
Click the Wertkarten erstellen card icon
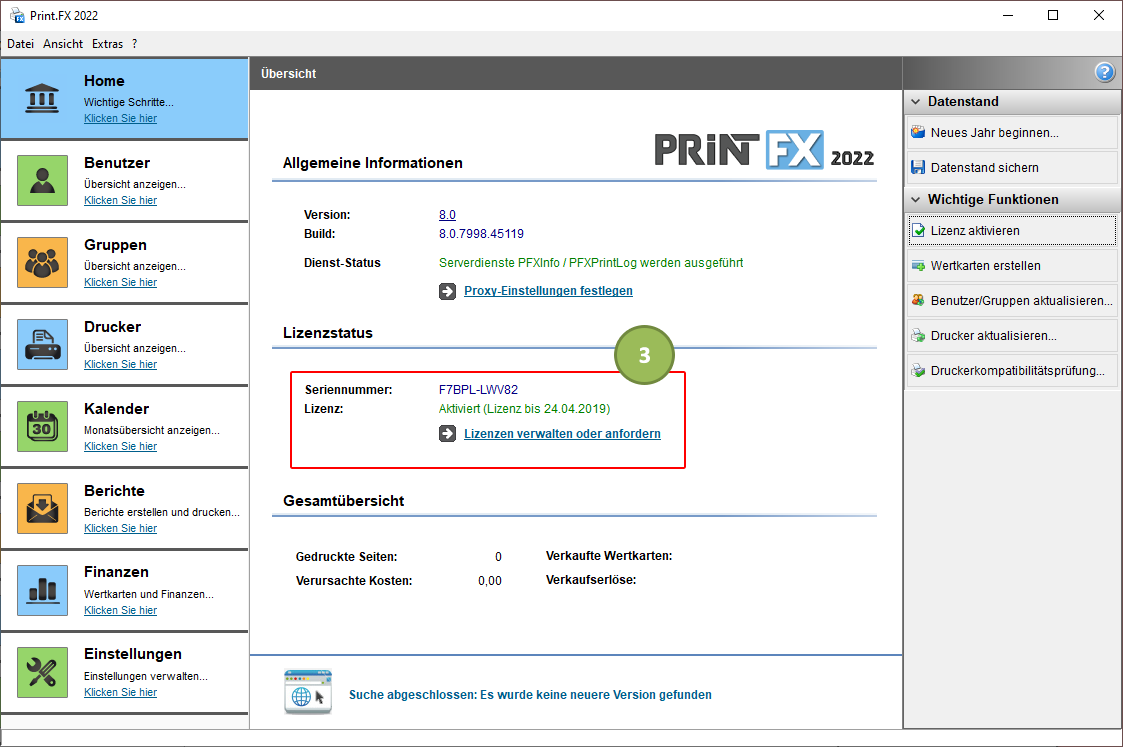click(x=918, y=266)
